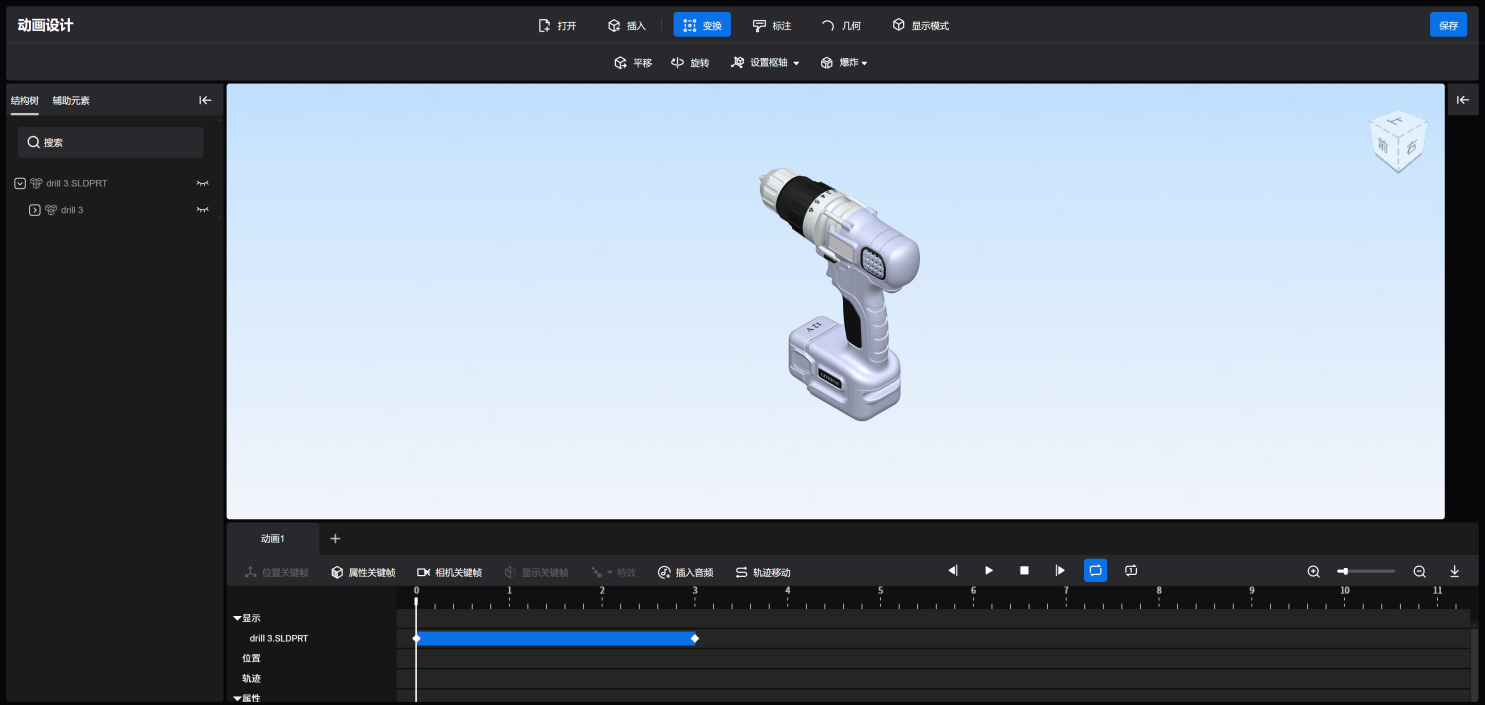Image resolution: width=1485 pixels, height=705 pixels.
Task: Add a 相机关键帧 camera keyframe
Action: pos(449,572)
